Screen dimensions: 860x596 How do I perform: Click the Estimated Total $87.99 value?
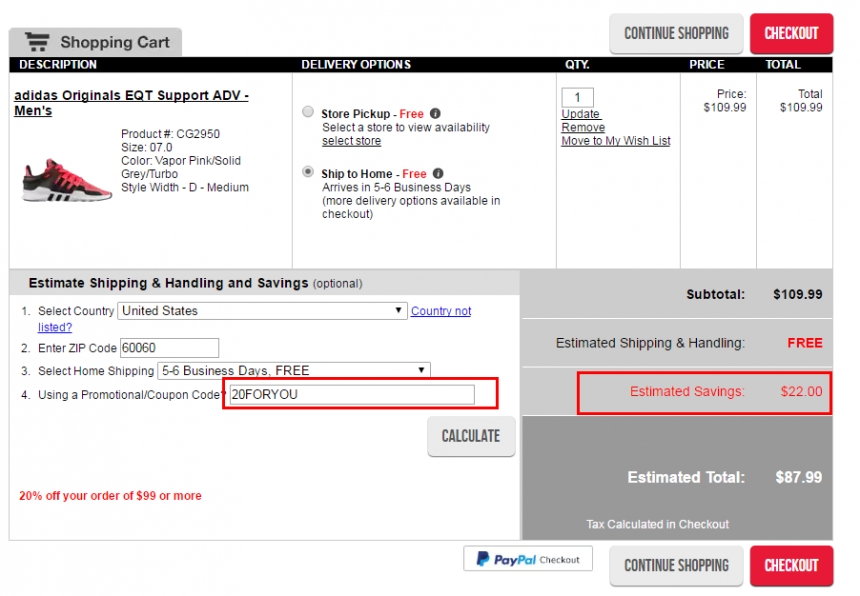799,477
